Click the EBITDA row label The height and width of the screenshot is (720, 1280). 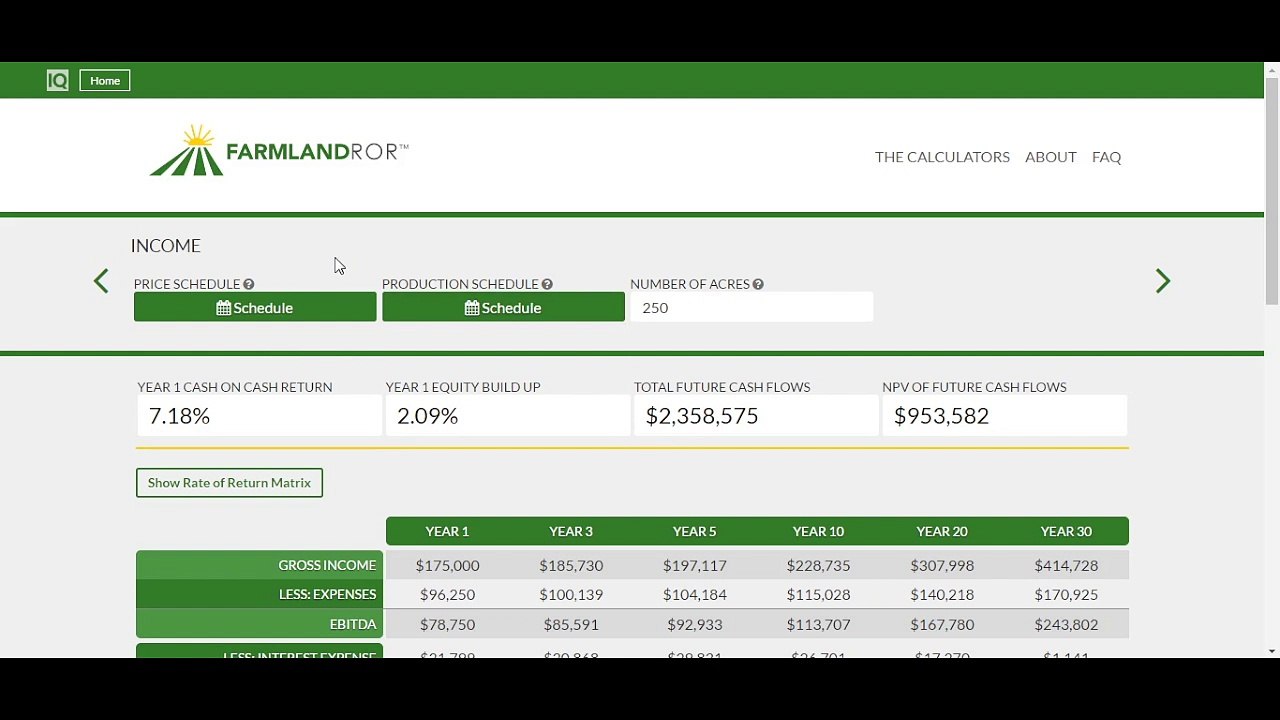click(x=259, y=624)
